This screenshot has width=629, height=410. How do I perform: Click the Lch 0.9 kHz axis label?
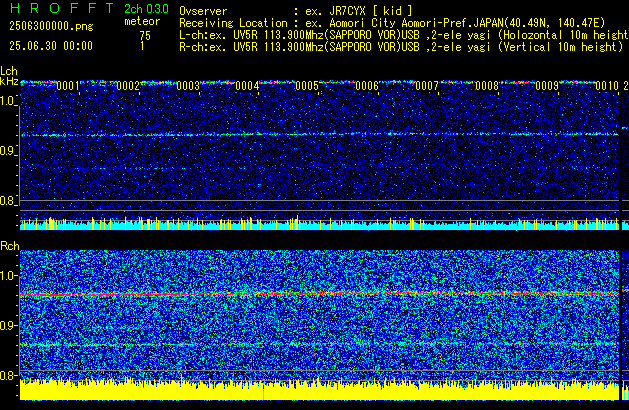pos(8,151)
